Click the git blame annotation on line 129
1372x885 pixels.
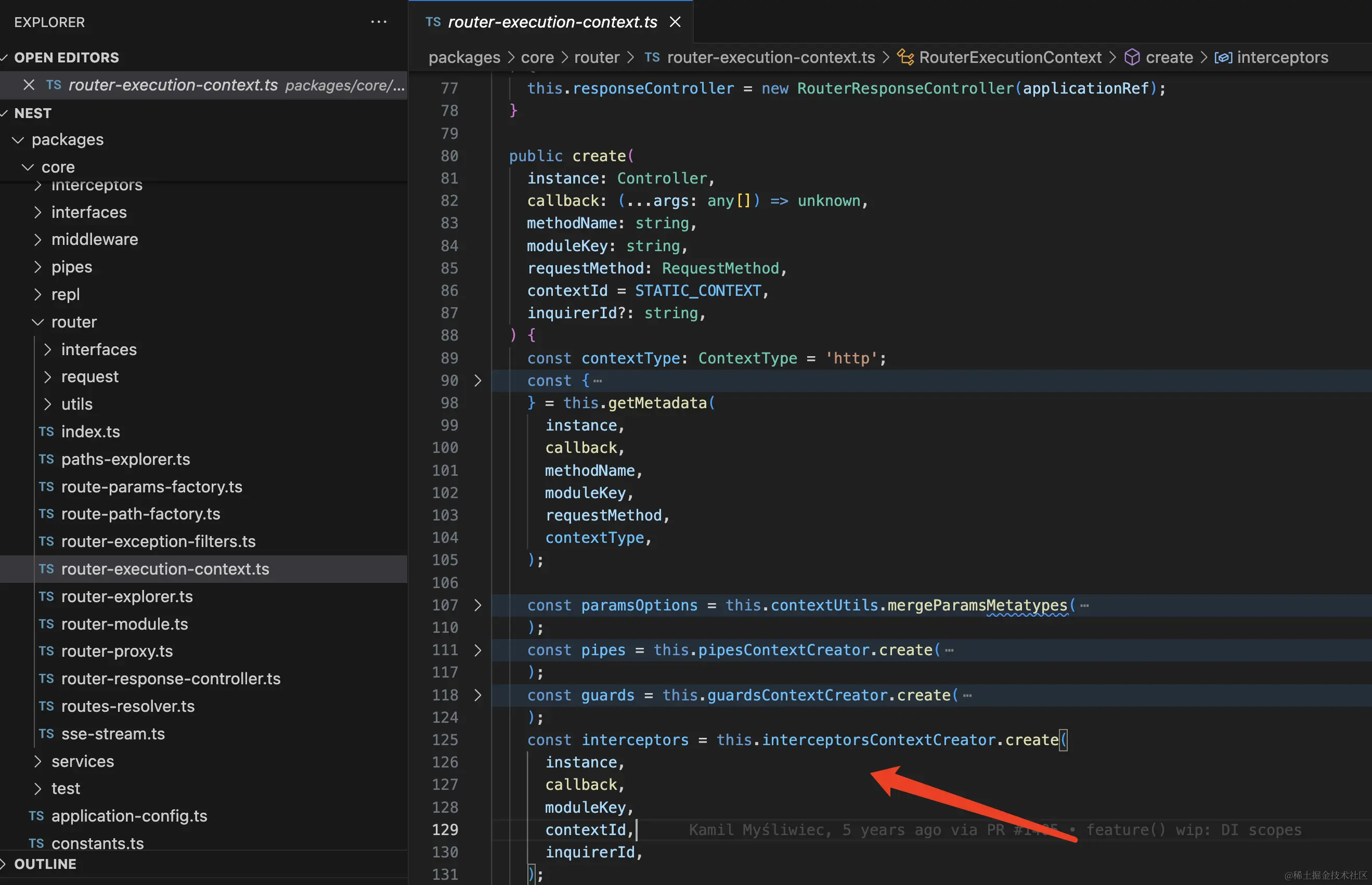pos(995,830)
